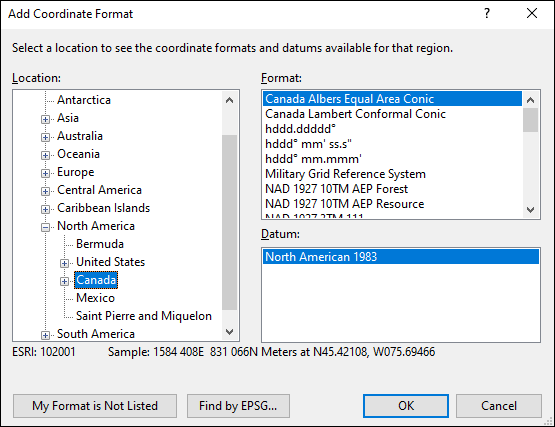This screenshot has width=555, height=427.
Task: Expand the Canada tree node
Action: [64, 281]
